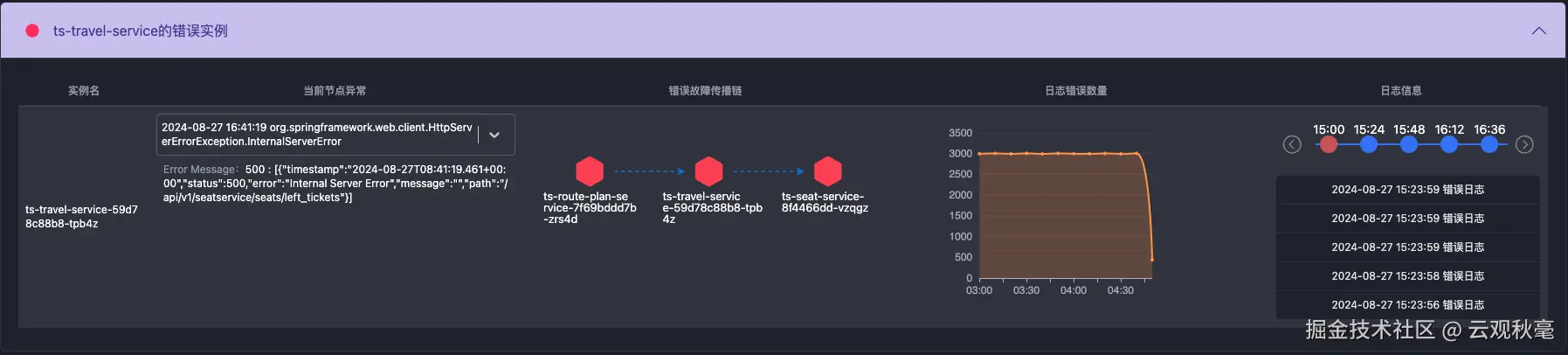This screenshot has width=1568, height=355.
Task: Click the ts-route-plan-service node label
Action: [x=590, y=208]
